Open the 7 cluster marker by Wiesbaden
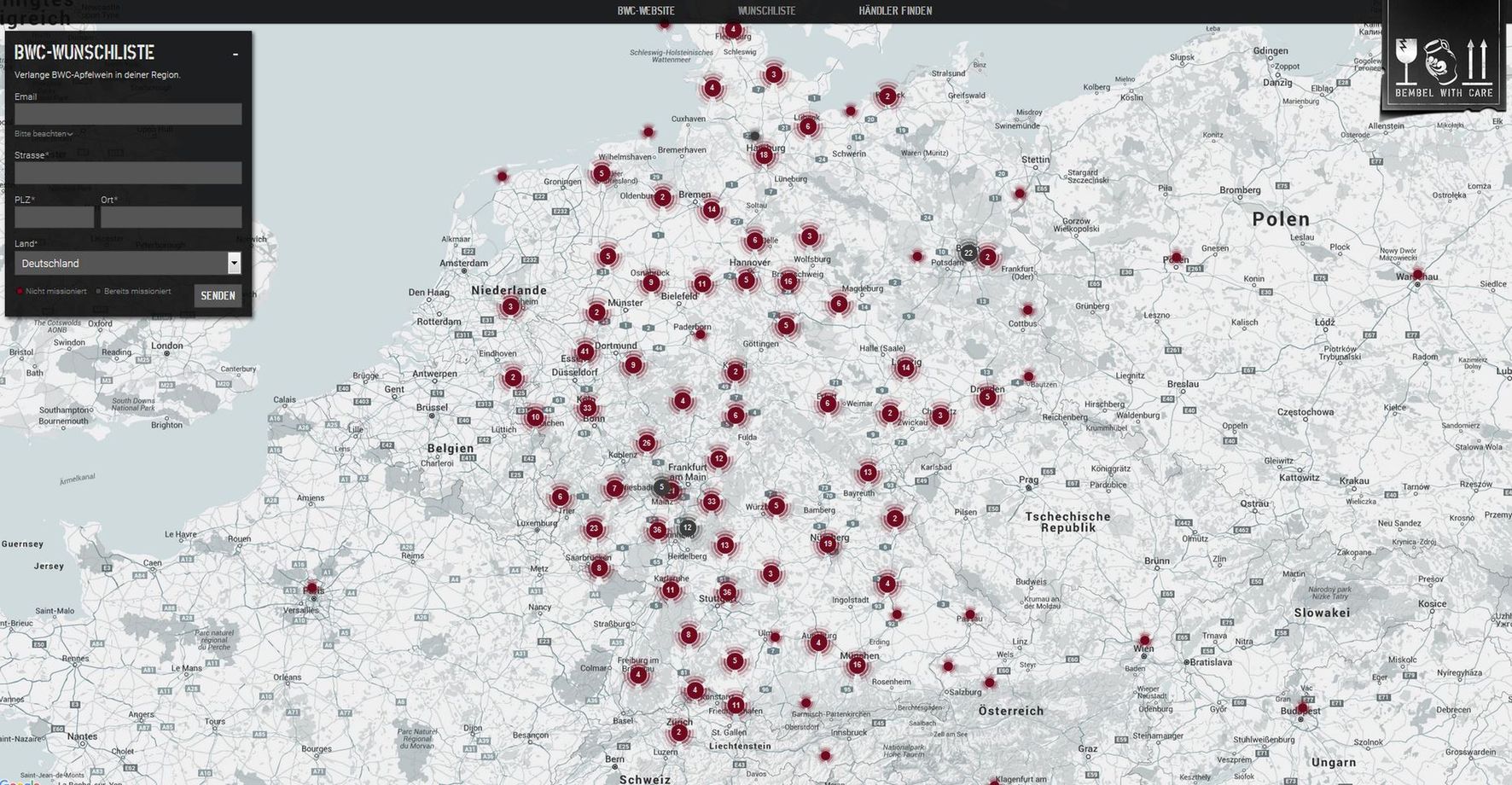This screenshot has height=785, width=1512. tap(614, 488)
